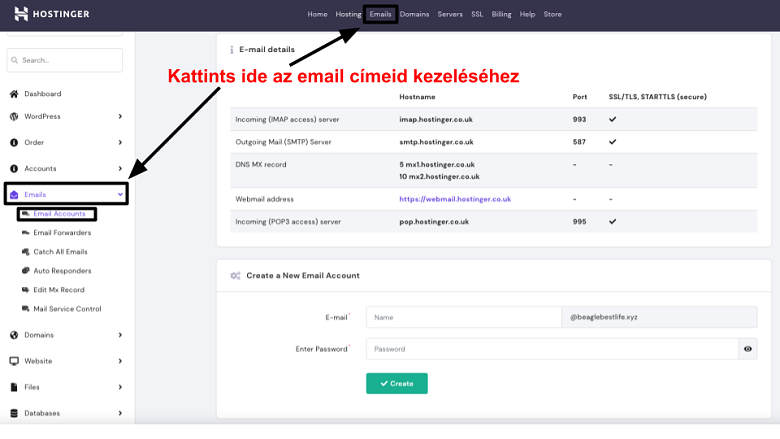Open the Domains top menu item
This screenshot has height=439, width=780.
[414, 14]
